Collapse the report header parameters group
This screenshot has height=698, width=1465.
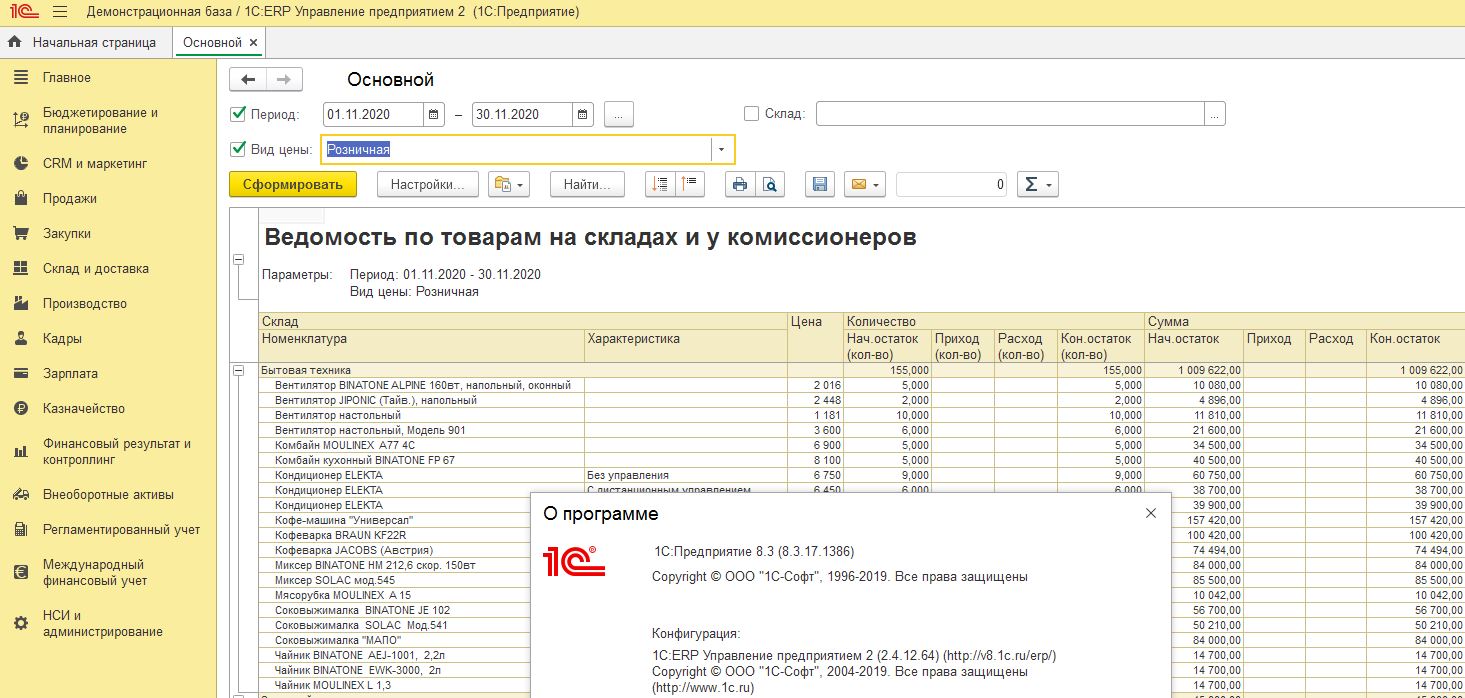pos(238,260)
